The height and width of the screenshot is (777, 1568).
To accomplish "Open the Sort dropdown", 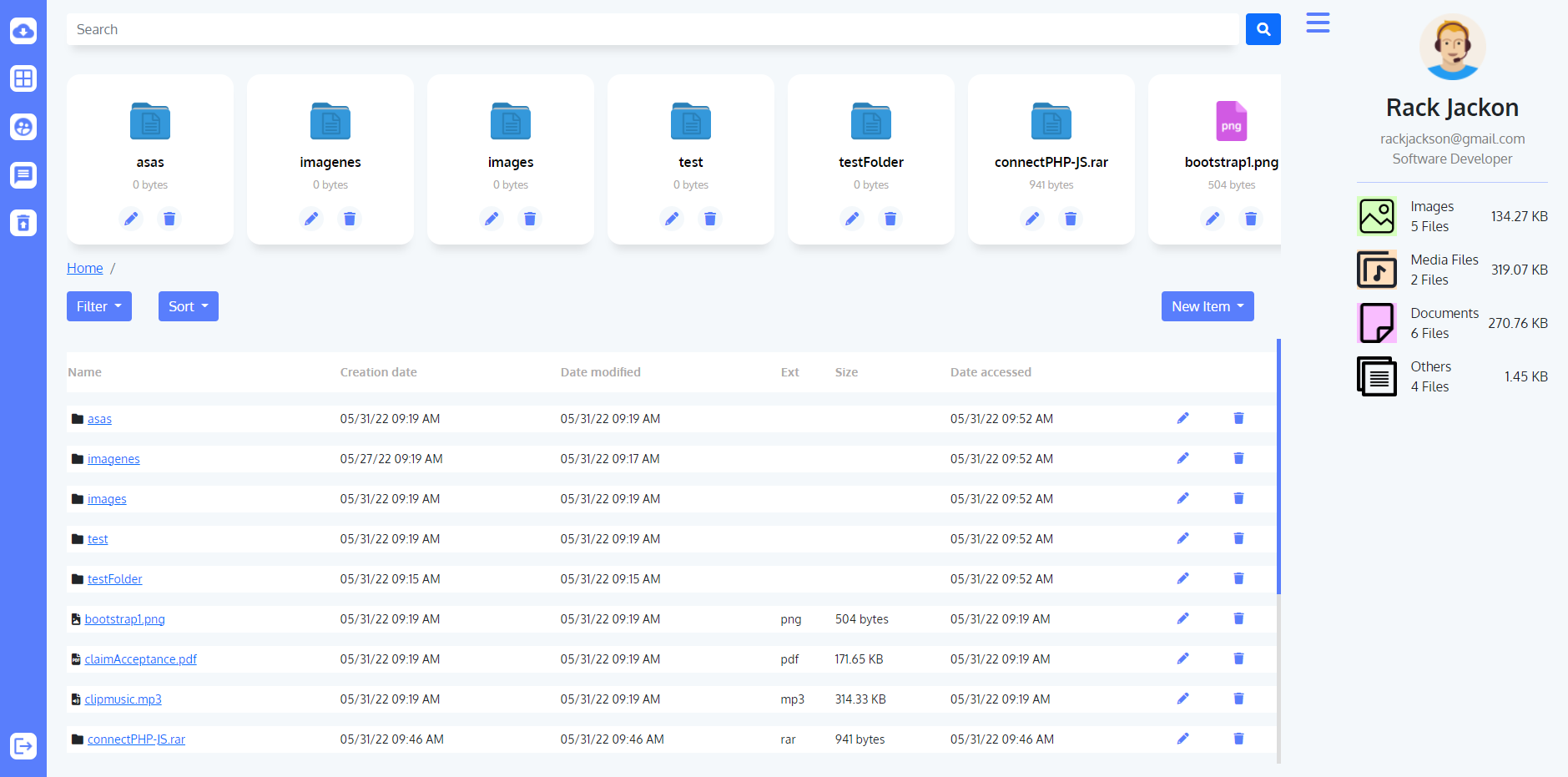I will click(189, 306).
